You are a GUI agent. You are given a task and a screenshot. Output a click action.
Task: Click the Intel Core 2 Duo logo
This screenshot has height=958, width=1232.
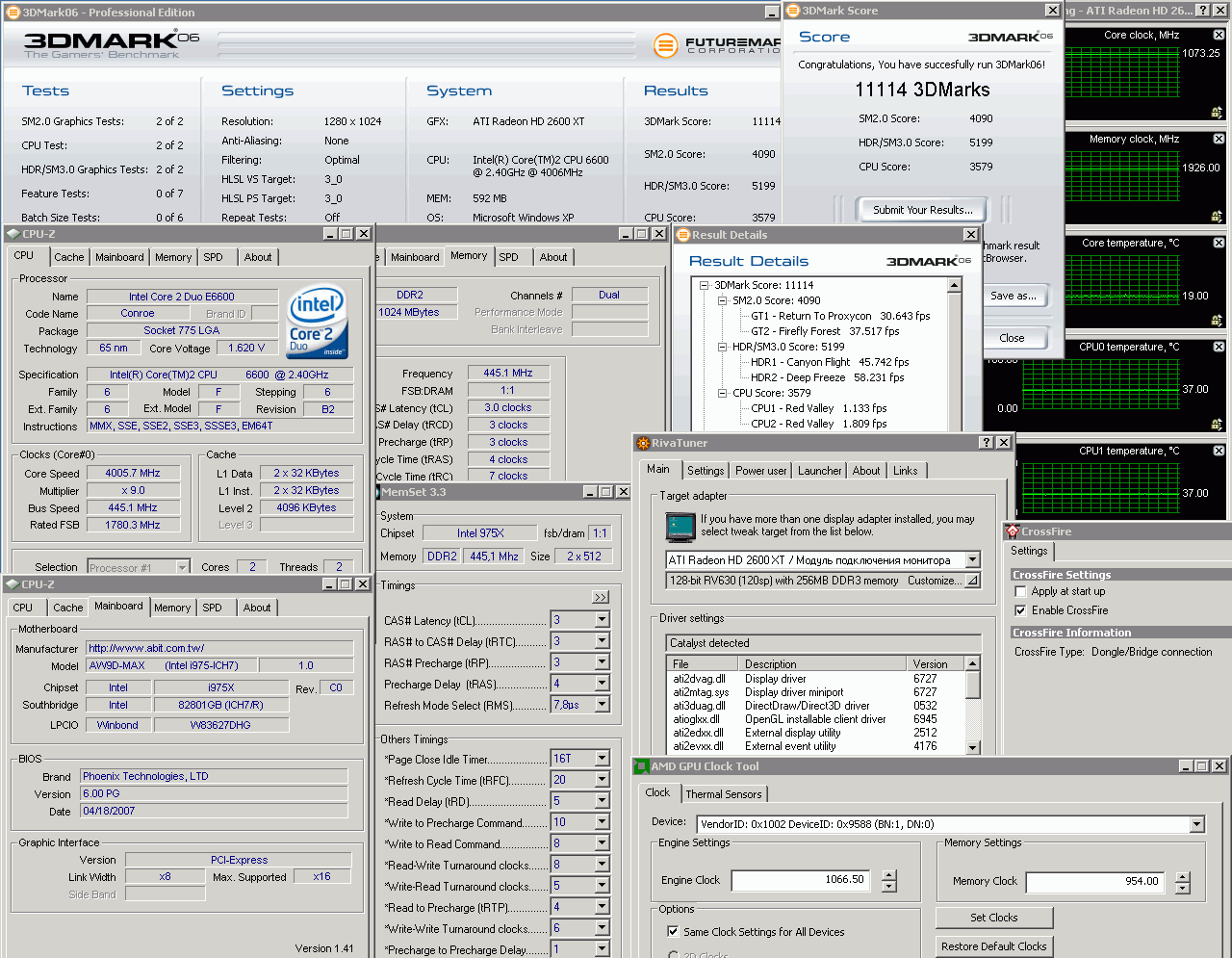[318, 322]
